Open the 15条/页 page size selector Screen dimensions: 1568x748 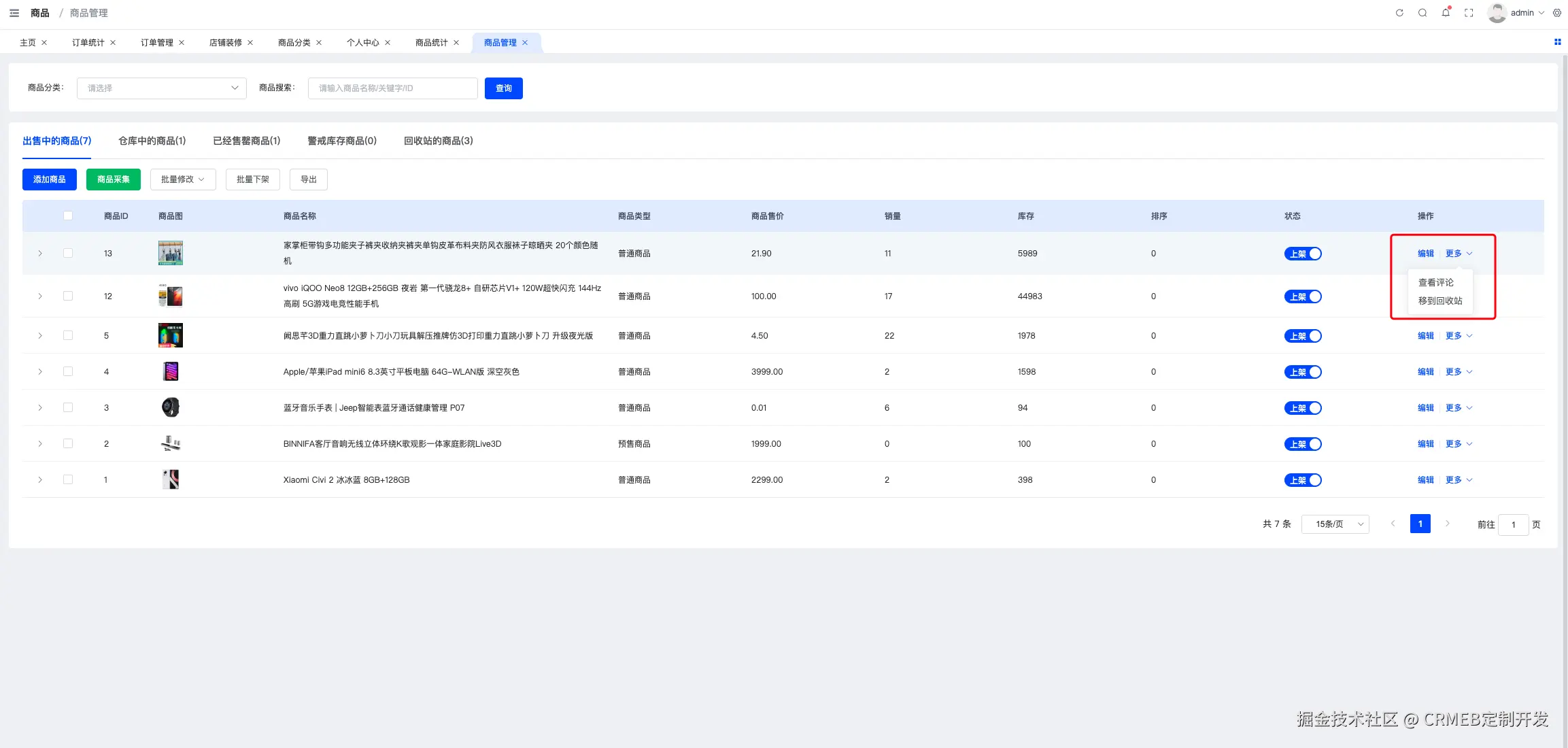(x=1335, y=524)
